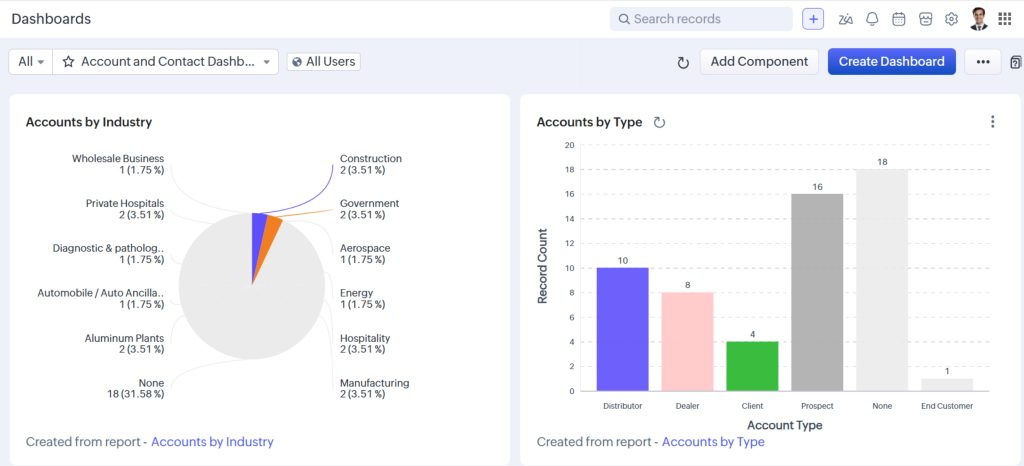
Task: Click the Diagnostic & patholog.. label
Action: [x=108, y=254]
